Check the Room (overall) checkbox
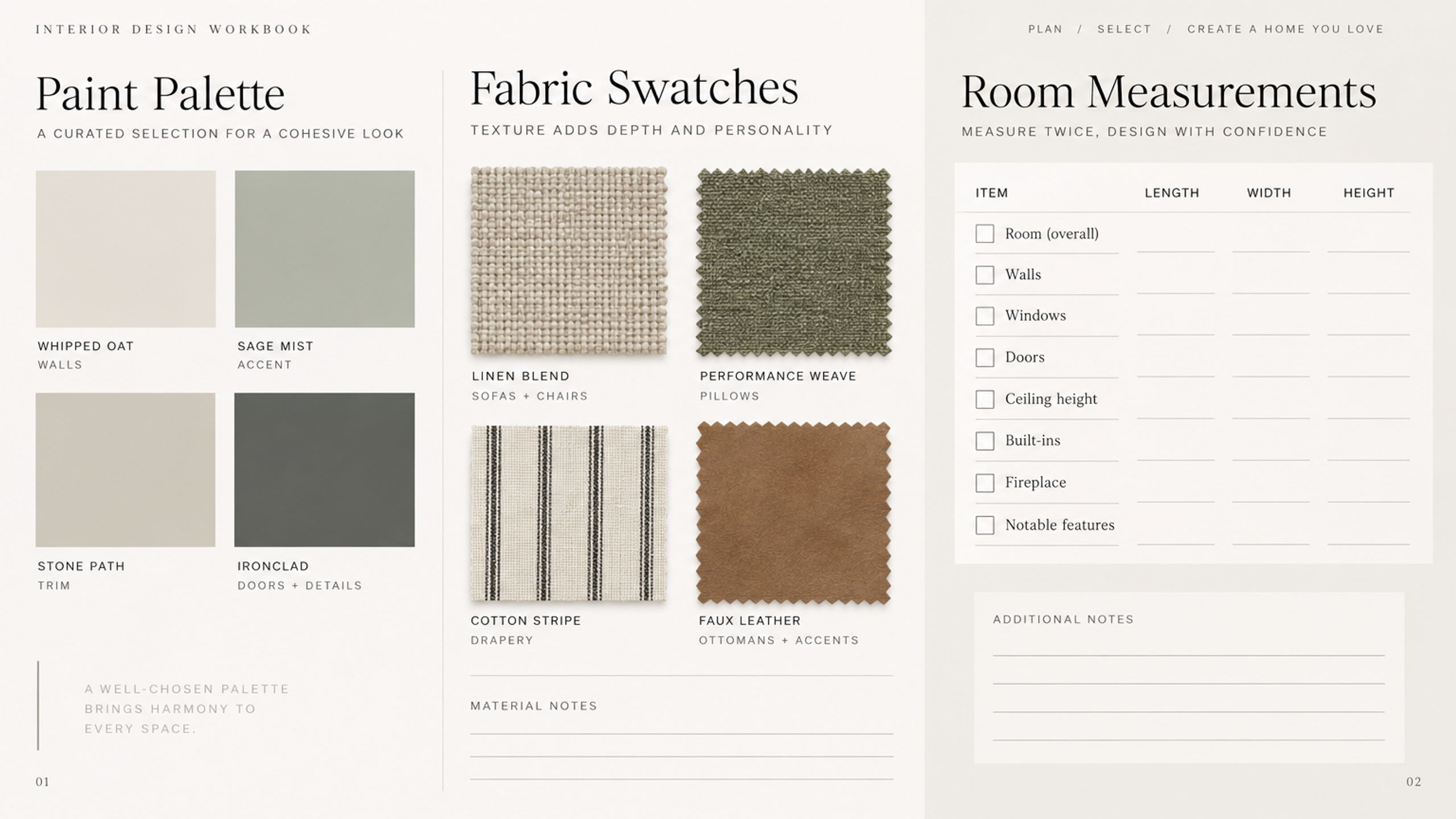Screen dimensions: 1456x819 [985, 234]
